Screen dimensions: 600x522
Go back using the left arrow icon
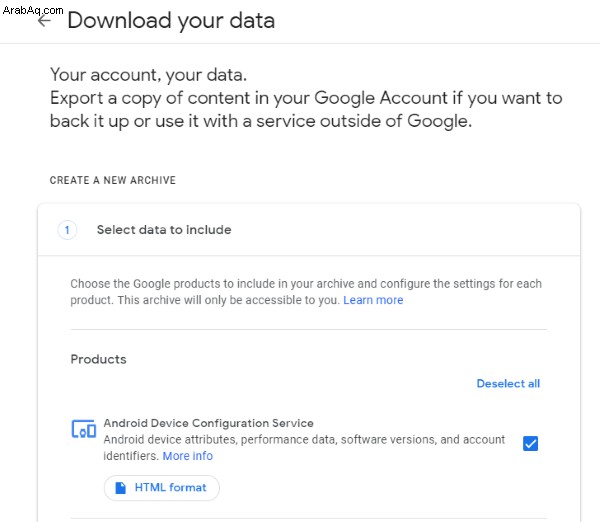pos(44,21)
